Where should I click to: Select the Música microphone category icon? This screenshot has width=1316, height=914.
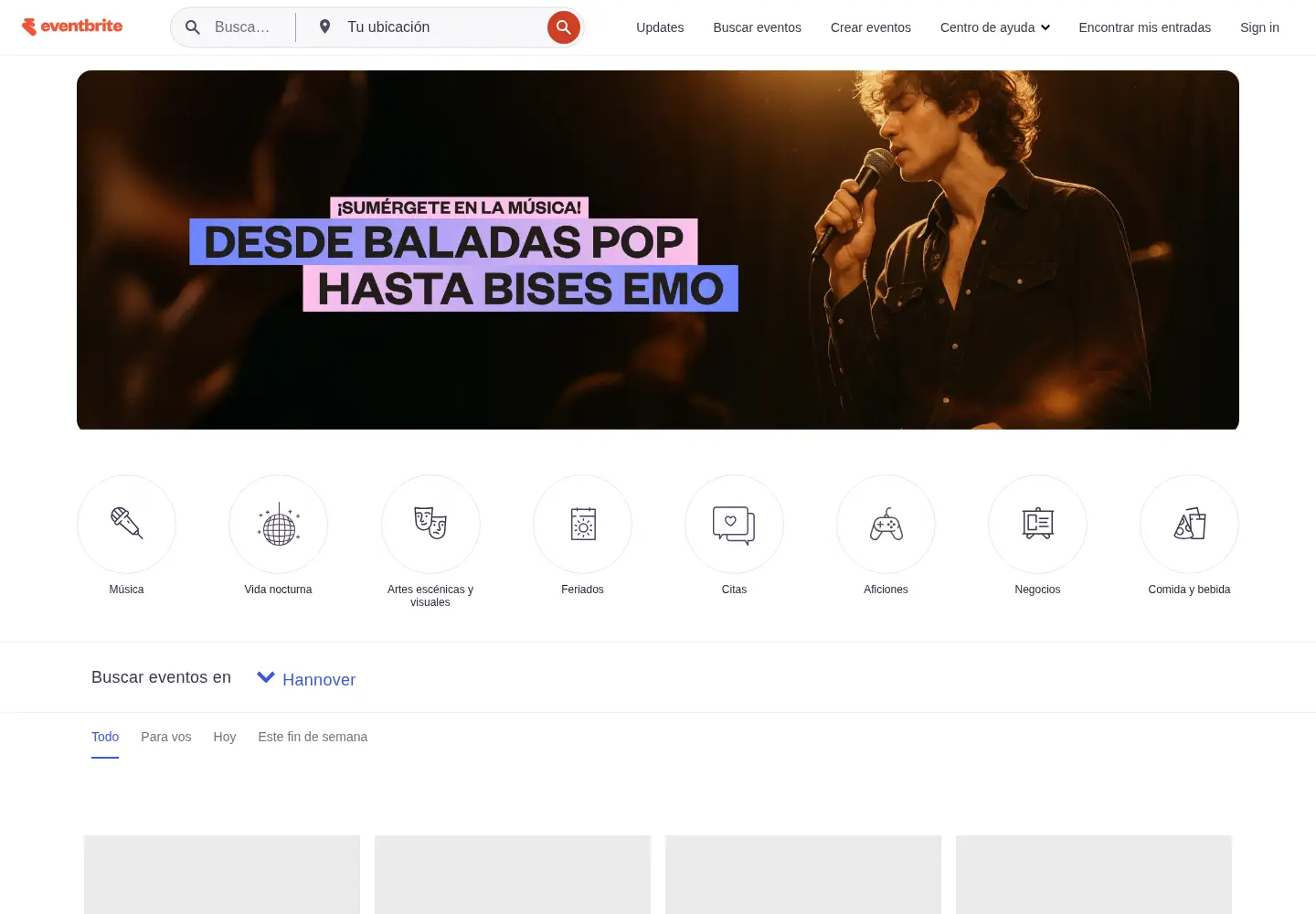tap(126, 524)
